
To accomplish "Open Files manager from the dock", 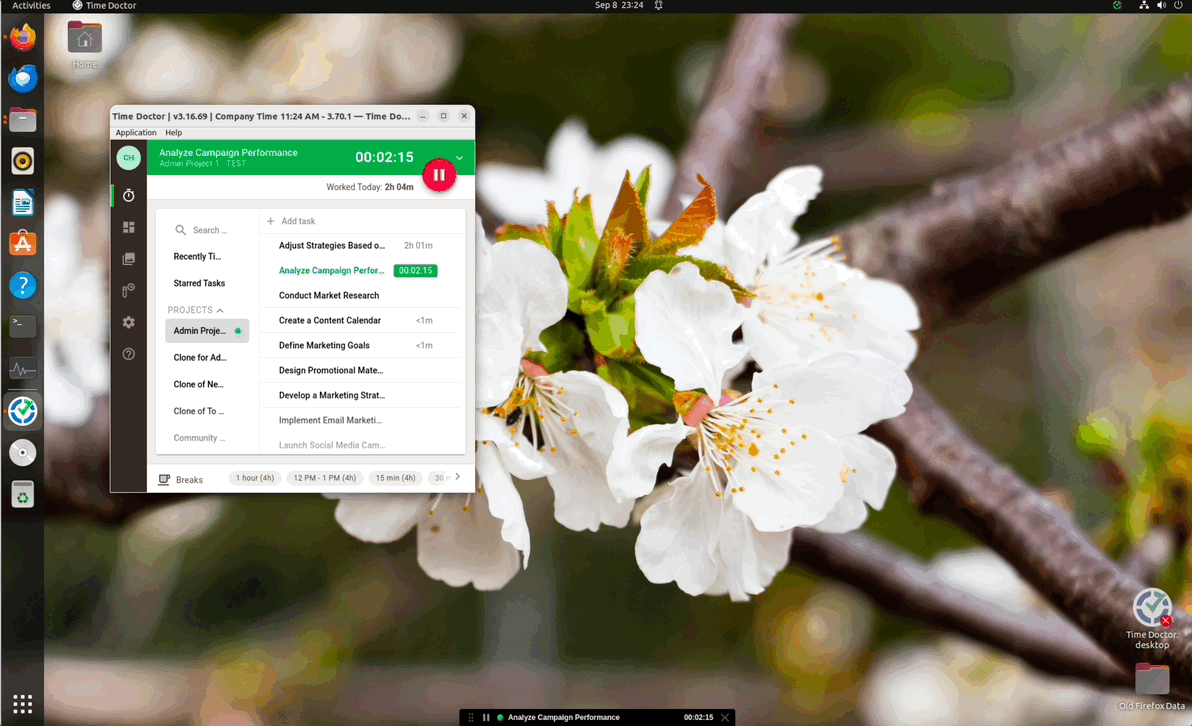I will pyautogui.click(x=23, y=120).
